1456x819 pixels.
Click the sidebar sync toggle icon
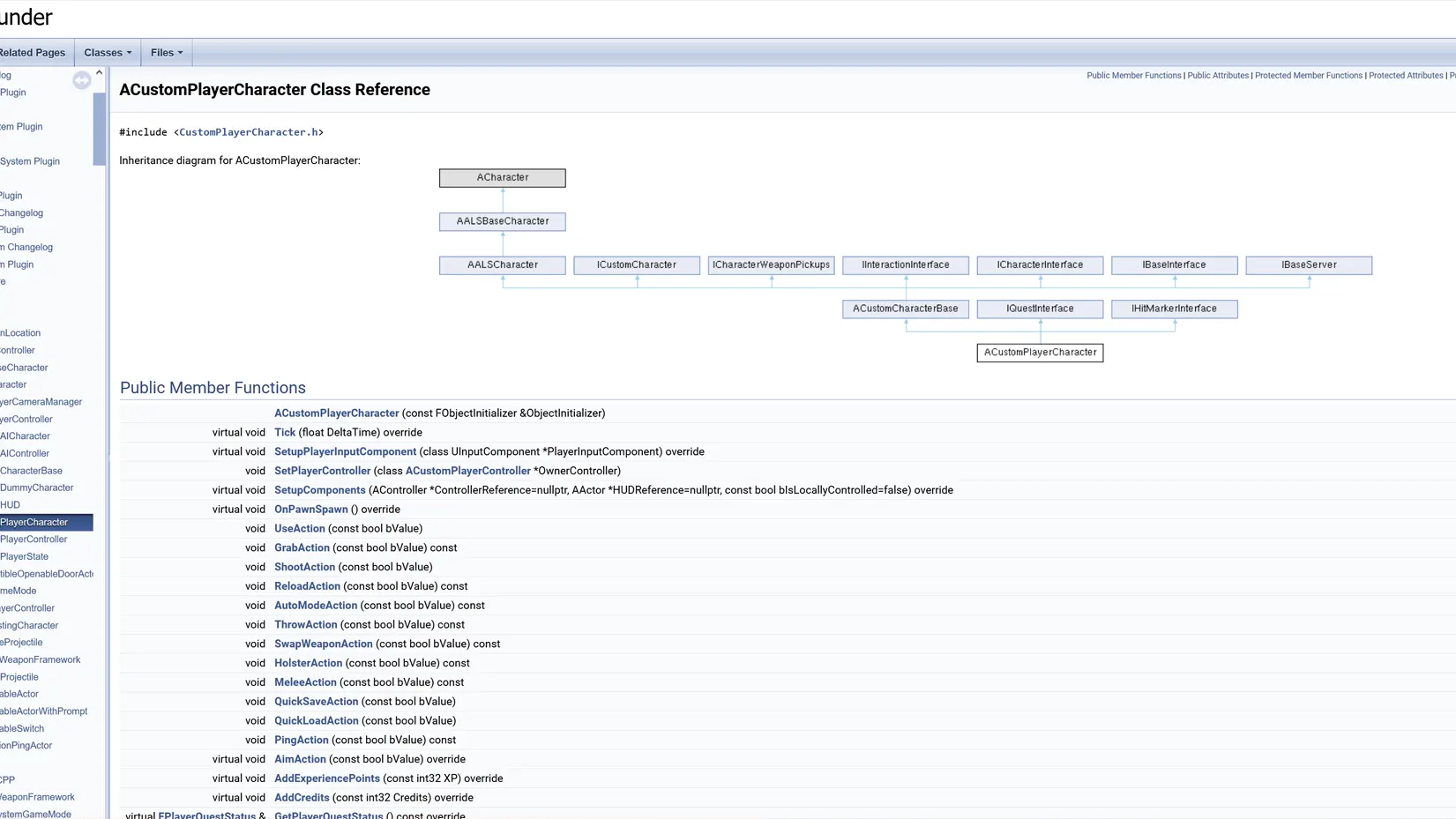click(81, 80)
